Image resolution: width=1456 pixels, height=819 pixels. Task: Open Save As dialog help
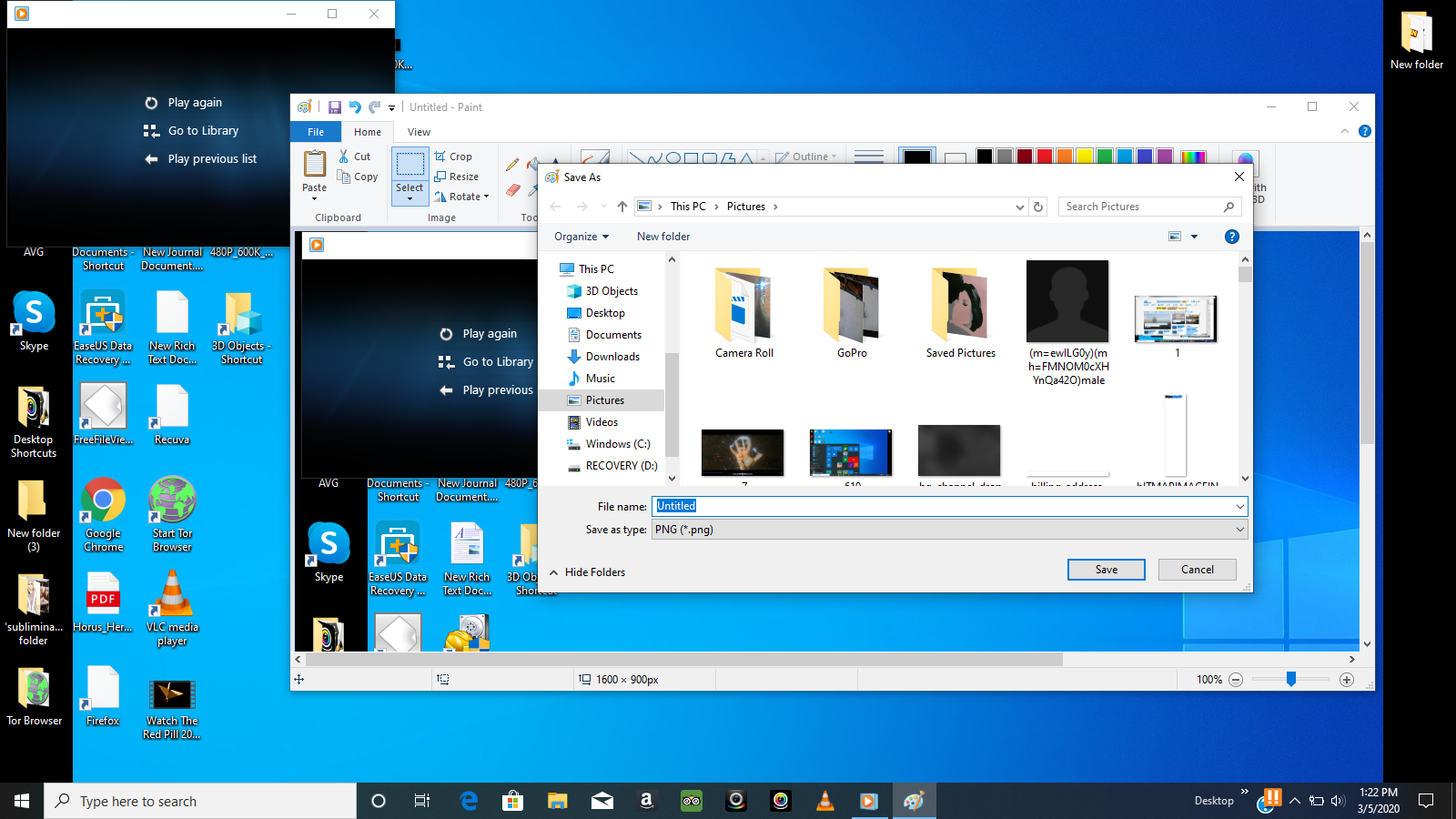point(1232,237)
